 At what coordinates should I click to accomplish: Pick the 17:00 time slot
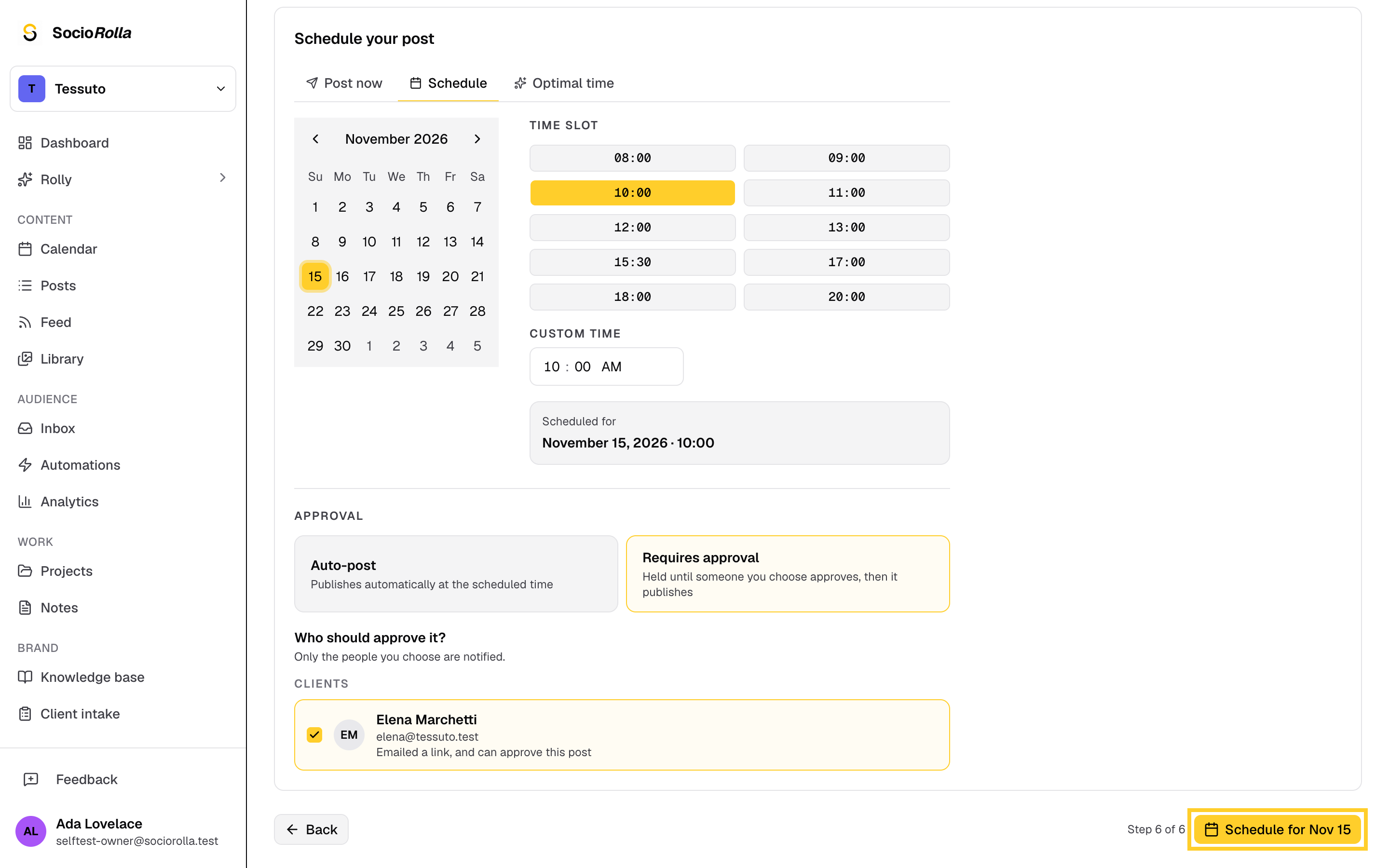pyautogui.click(x=846, y=262)
